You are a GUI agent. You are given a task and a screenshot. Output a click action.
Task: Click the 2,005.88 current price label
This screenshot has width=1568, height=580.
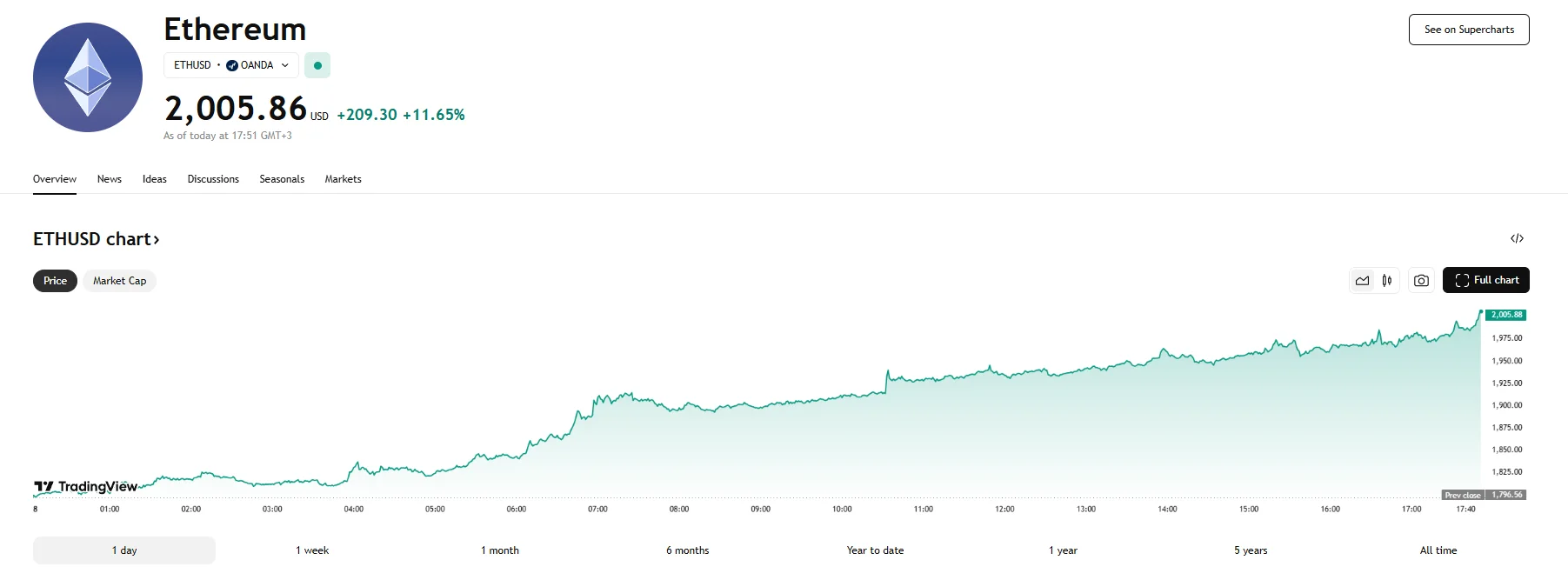click(1506, 315)
